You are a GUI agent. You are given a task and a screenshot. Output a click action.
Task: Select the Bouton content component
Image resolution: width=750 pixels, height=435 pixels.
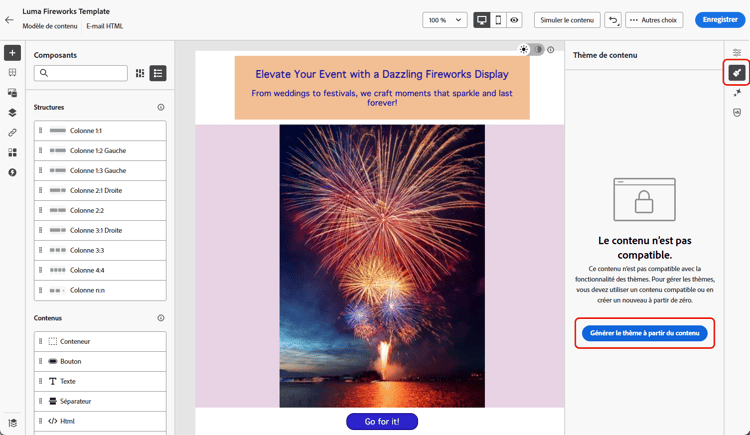[100, 361]
